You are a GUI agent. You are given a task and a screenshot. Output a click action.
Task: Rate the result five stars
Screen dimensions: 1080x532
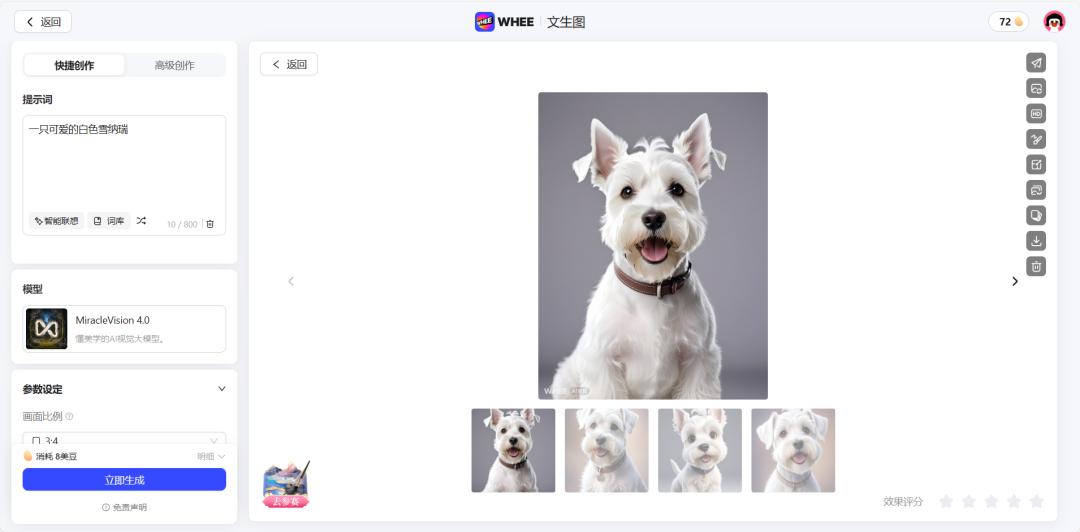[1037, 501]
